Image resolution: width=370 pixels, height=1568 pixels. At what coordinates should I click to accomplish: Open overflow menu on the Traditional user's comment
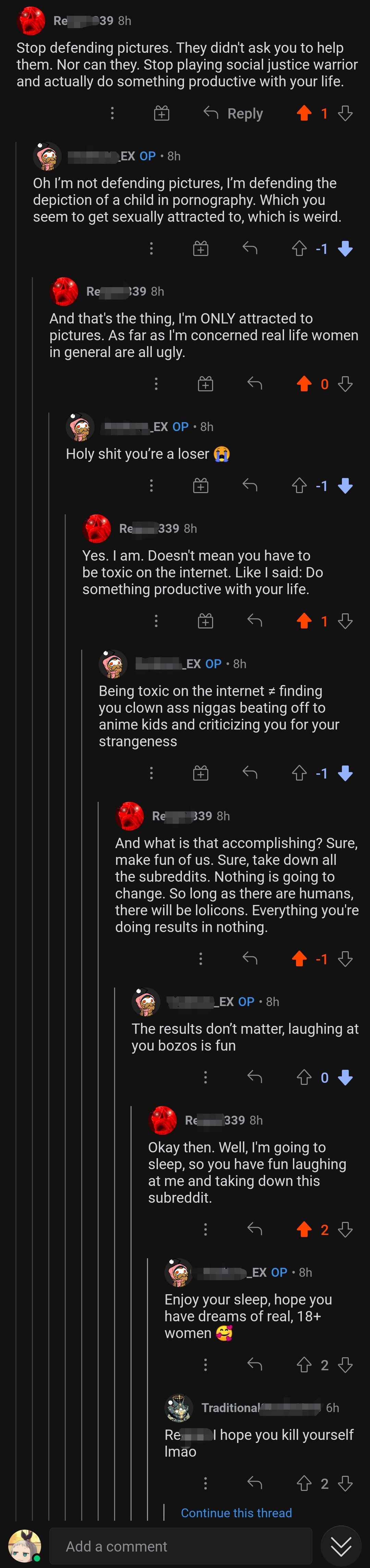(206, 1483)
